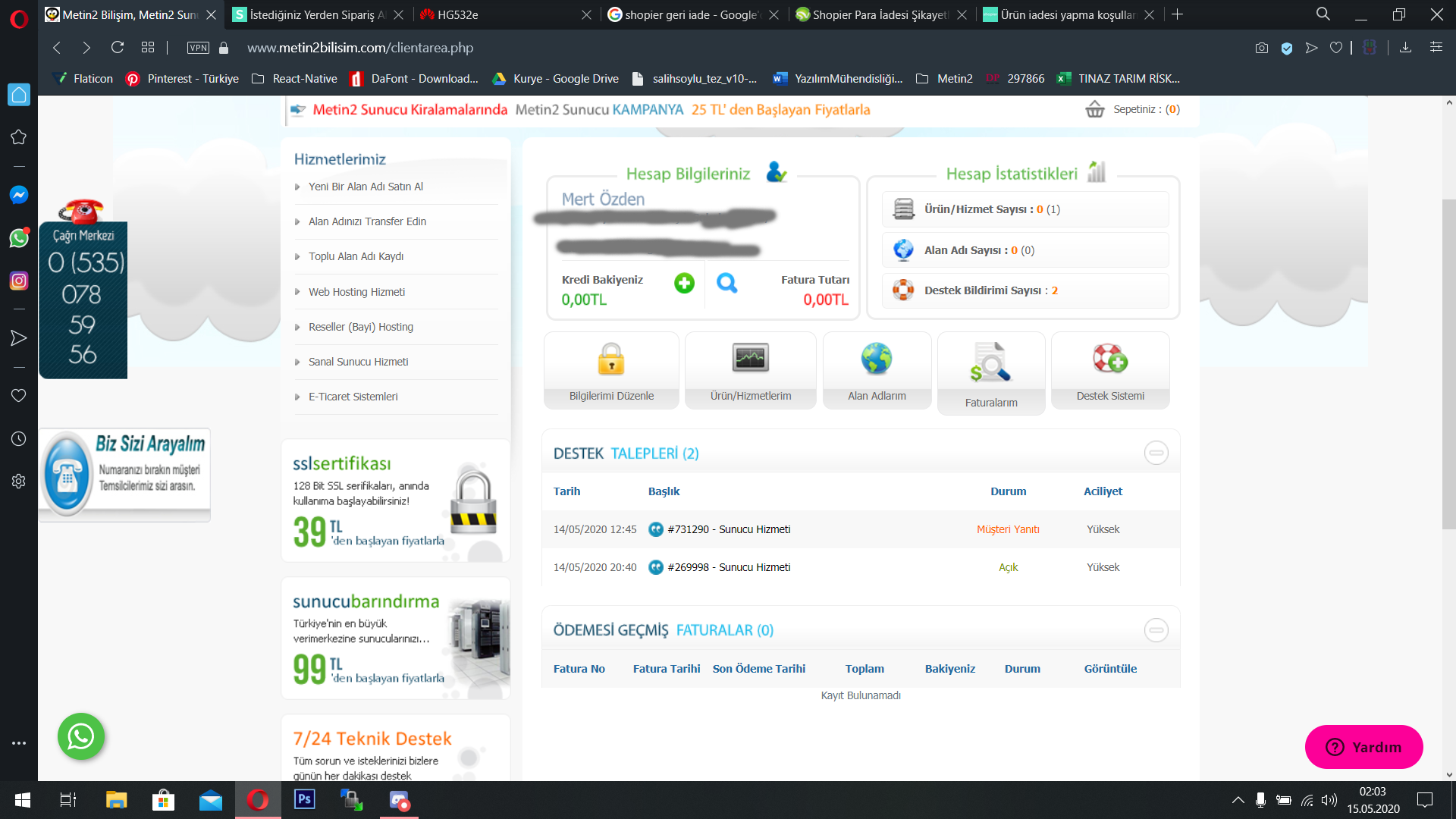Open WhatsApp in the Opera sidebar

tap(19, 238)
